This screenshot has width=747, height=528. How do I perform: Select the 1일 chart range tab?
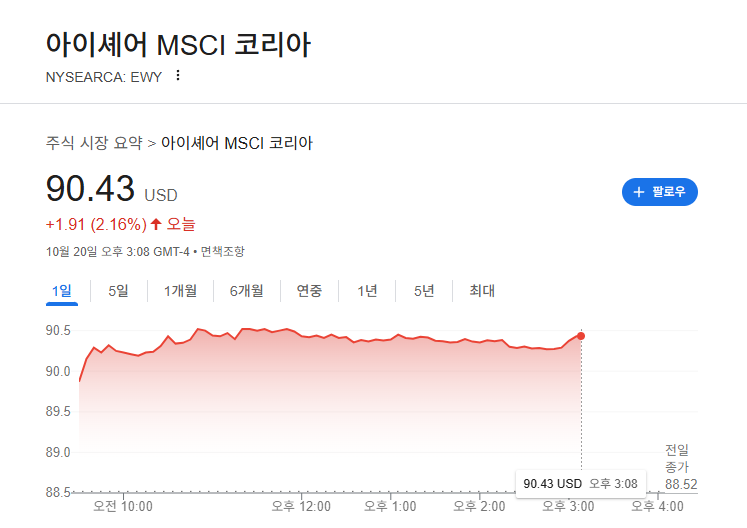pos(61,291)
